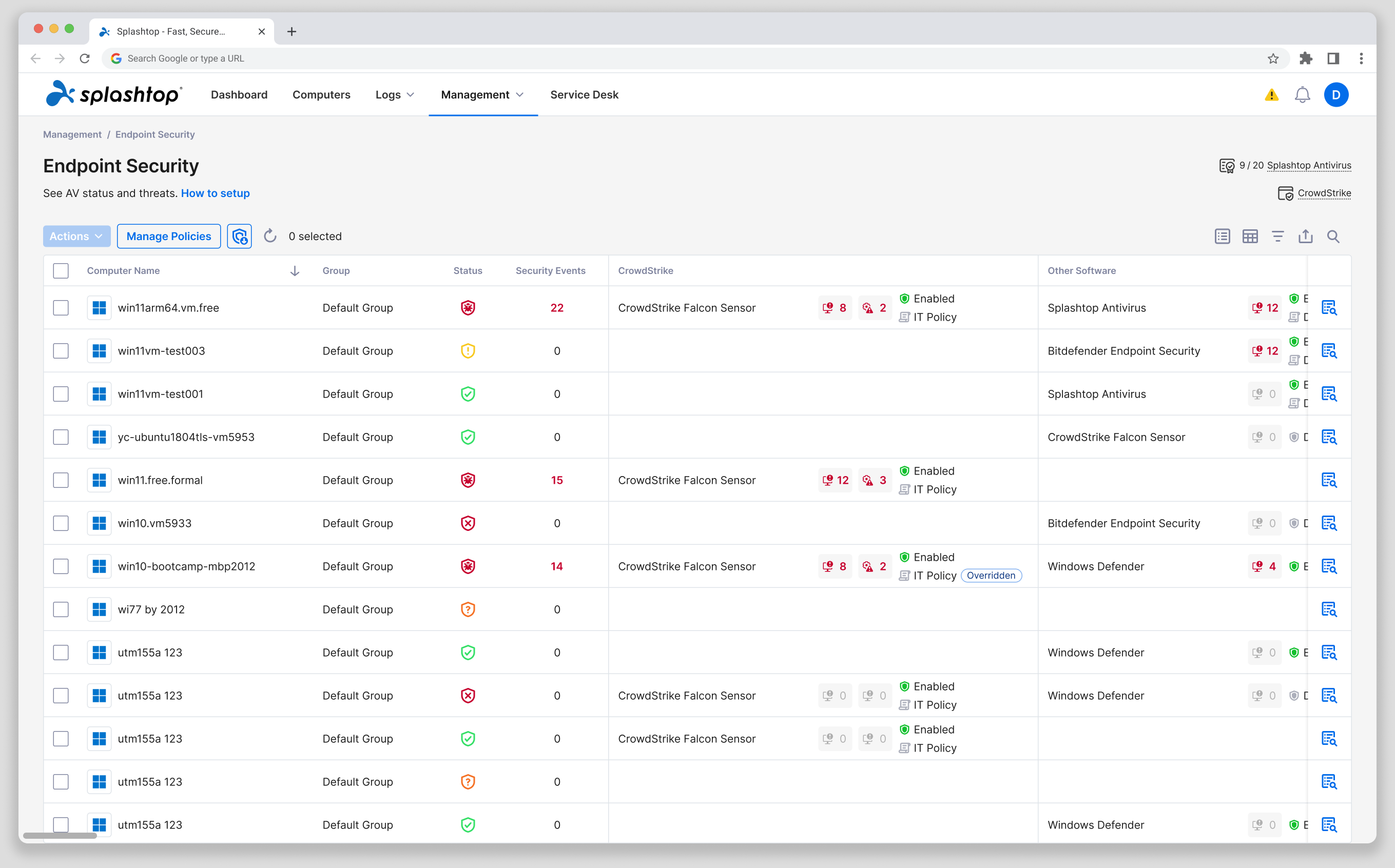
Task: Open the Actions dropdown
Action: pyautogui.click(x=76, y=236)
